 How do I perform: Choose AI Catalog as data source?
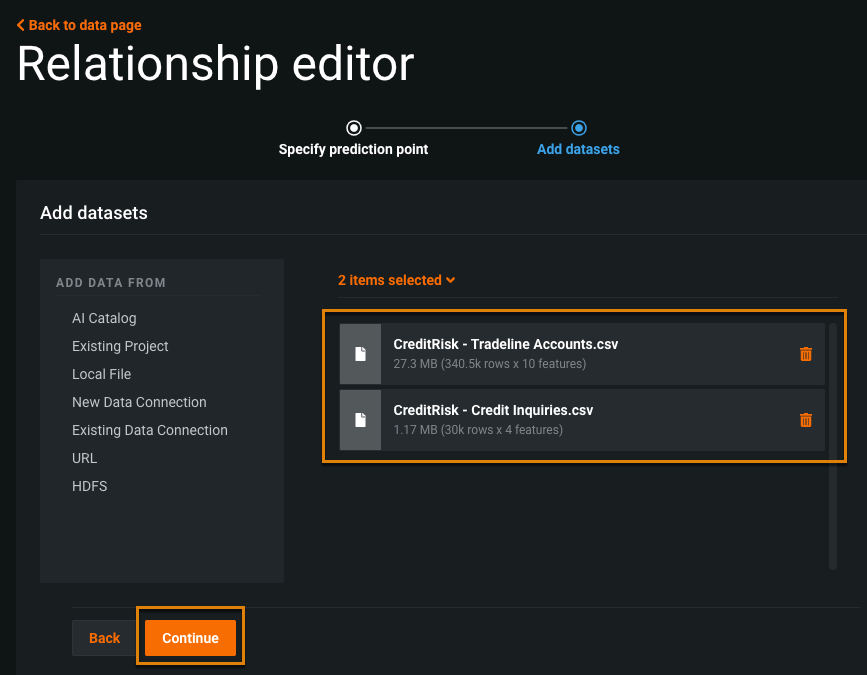(x=104, y=318)
